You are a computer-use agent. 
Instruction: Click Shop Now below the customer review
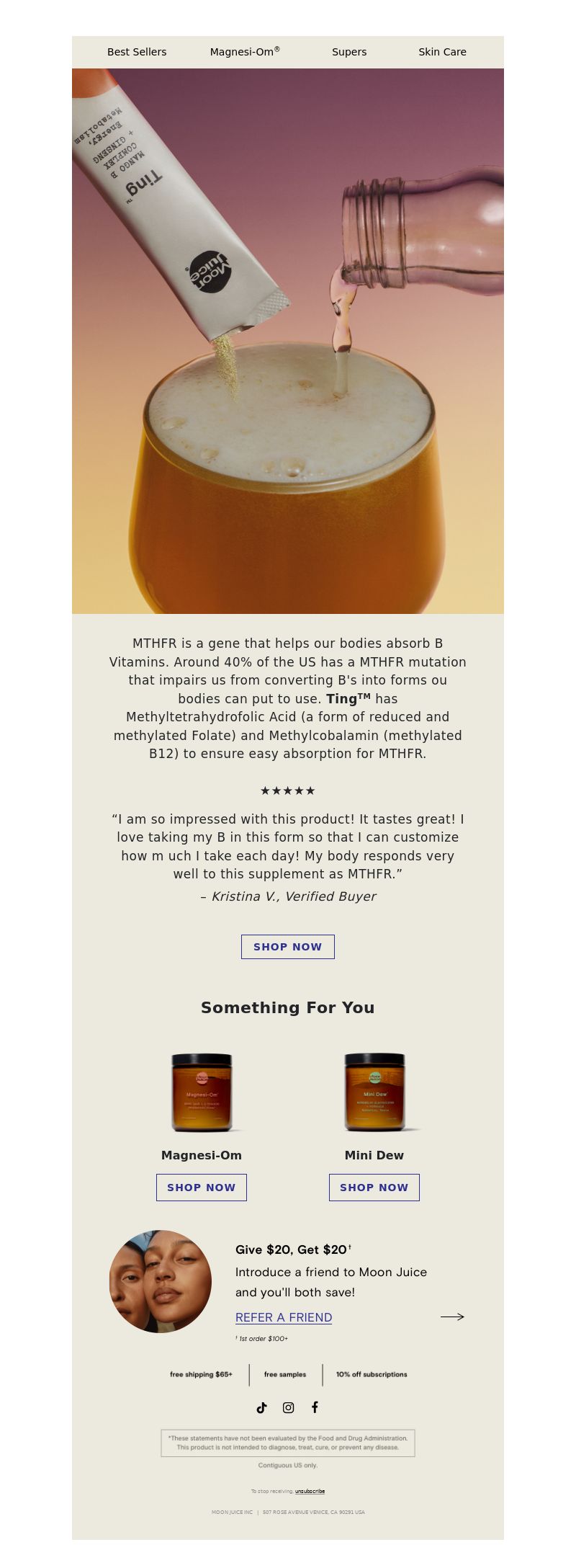click(288, 947)
